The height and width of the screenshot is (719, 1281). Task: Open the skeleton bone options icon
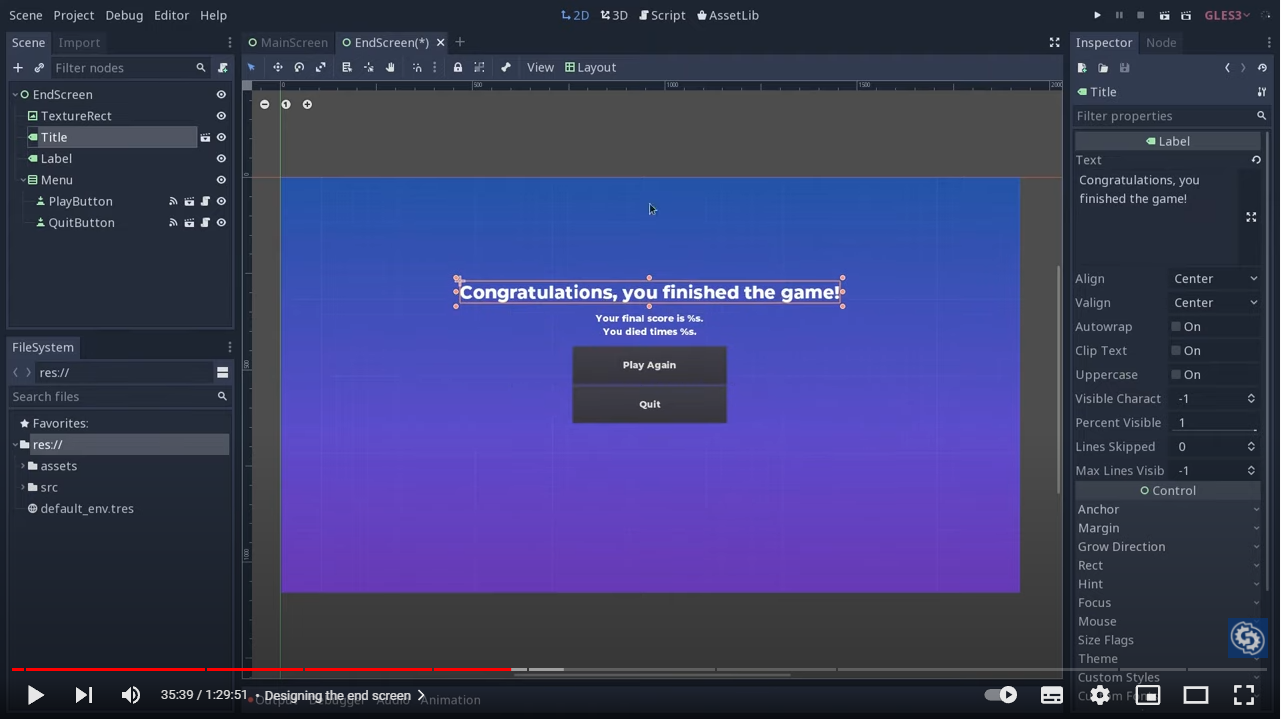point(506,67)
